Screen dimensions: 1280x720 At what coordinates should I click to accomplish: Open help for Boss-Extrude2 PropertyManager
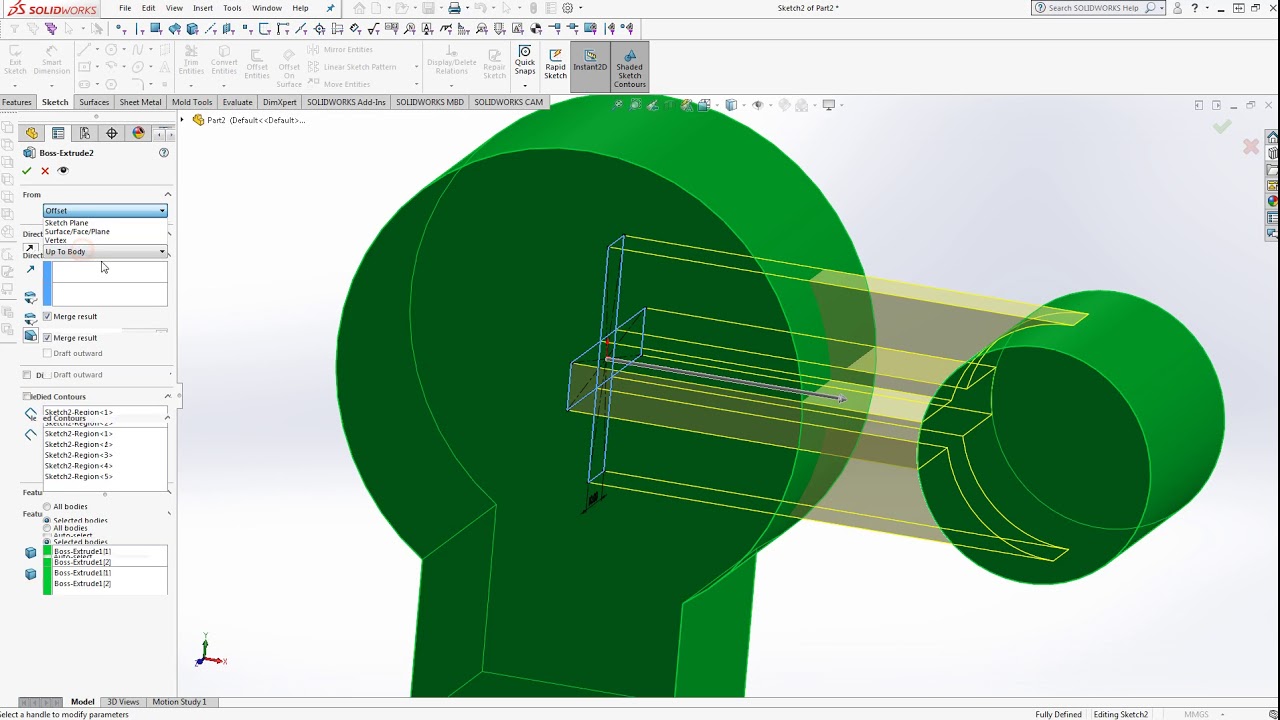[164, 153]
